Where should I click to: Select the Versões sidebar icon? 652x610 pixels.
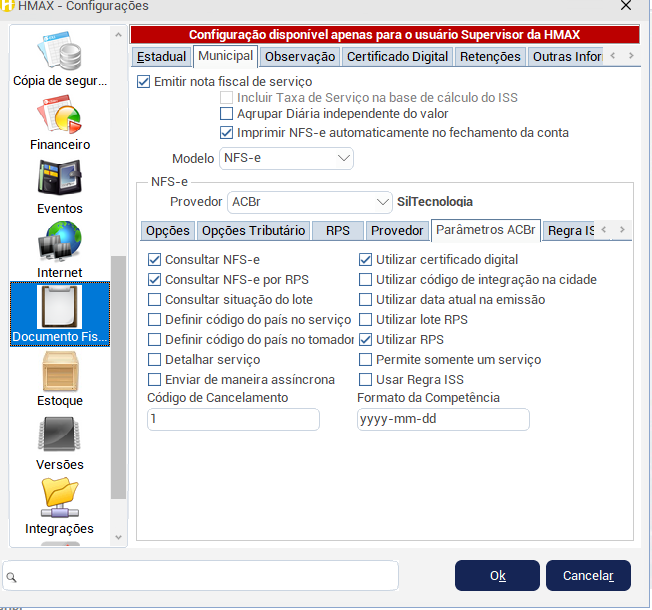(x=59, y=439)
